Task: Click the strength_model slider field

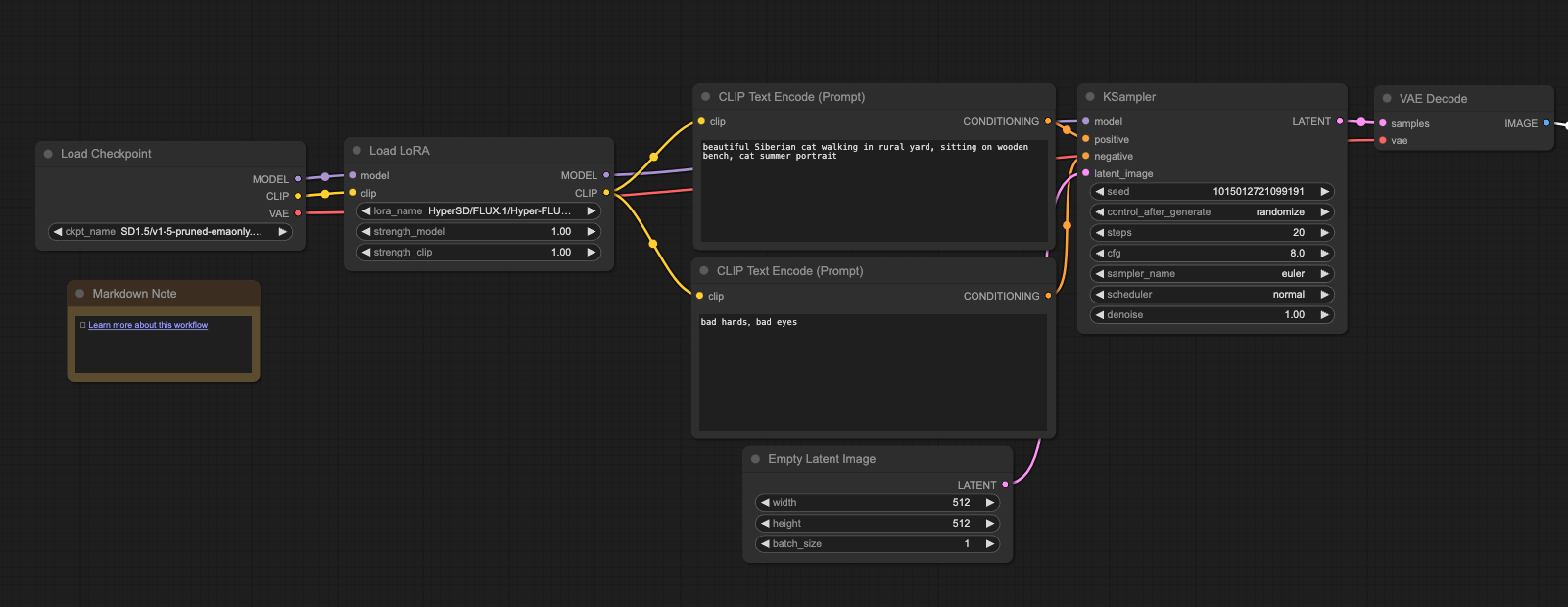Action: click(478, 232)
